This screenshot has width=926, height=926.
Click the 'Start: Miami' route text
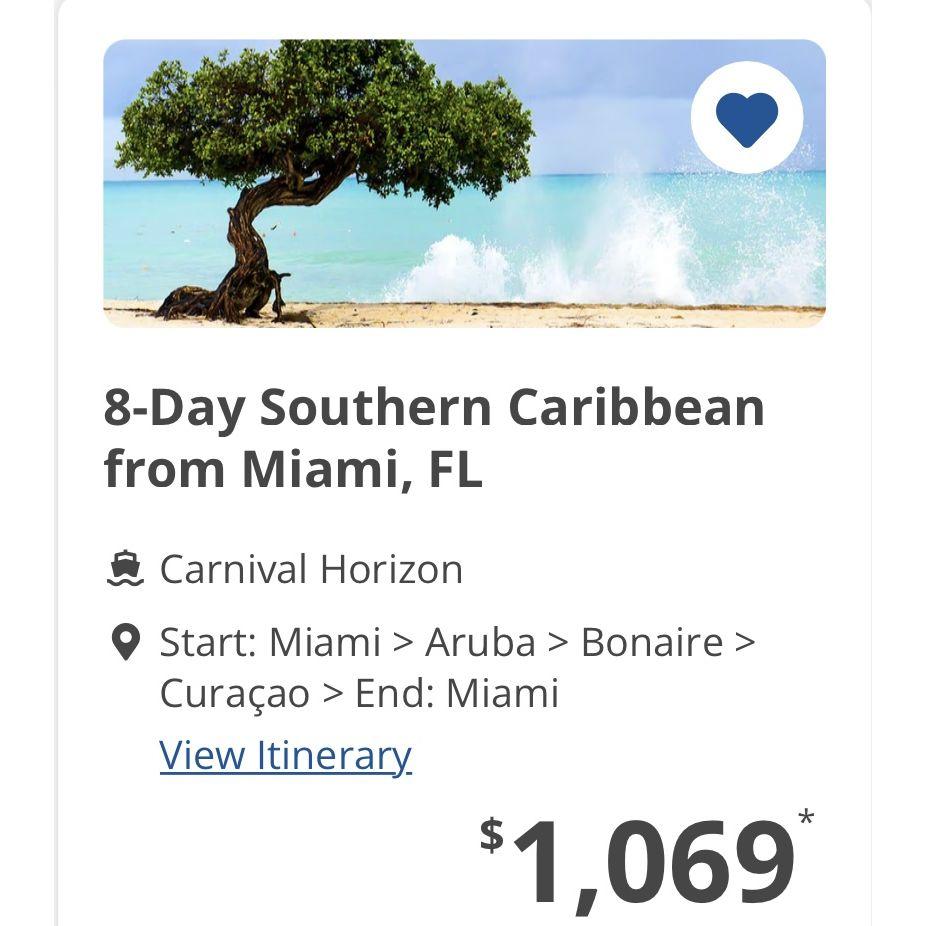[x=270, y=642]
